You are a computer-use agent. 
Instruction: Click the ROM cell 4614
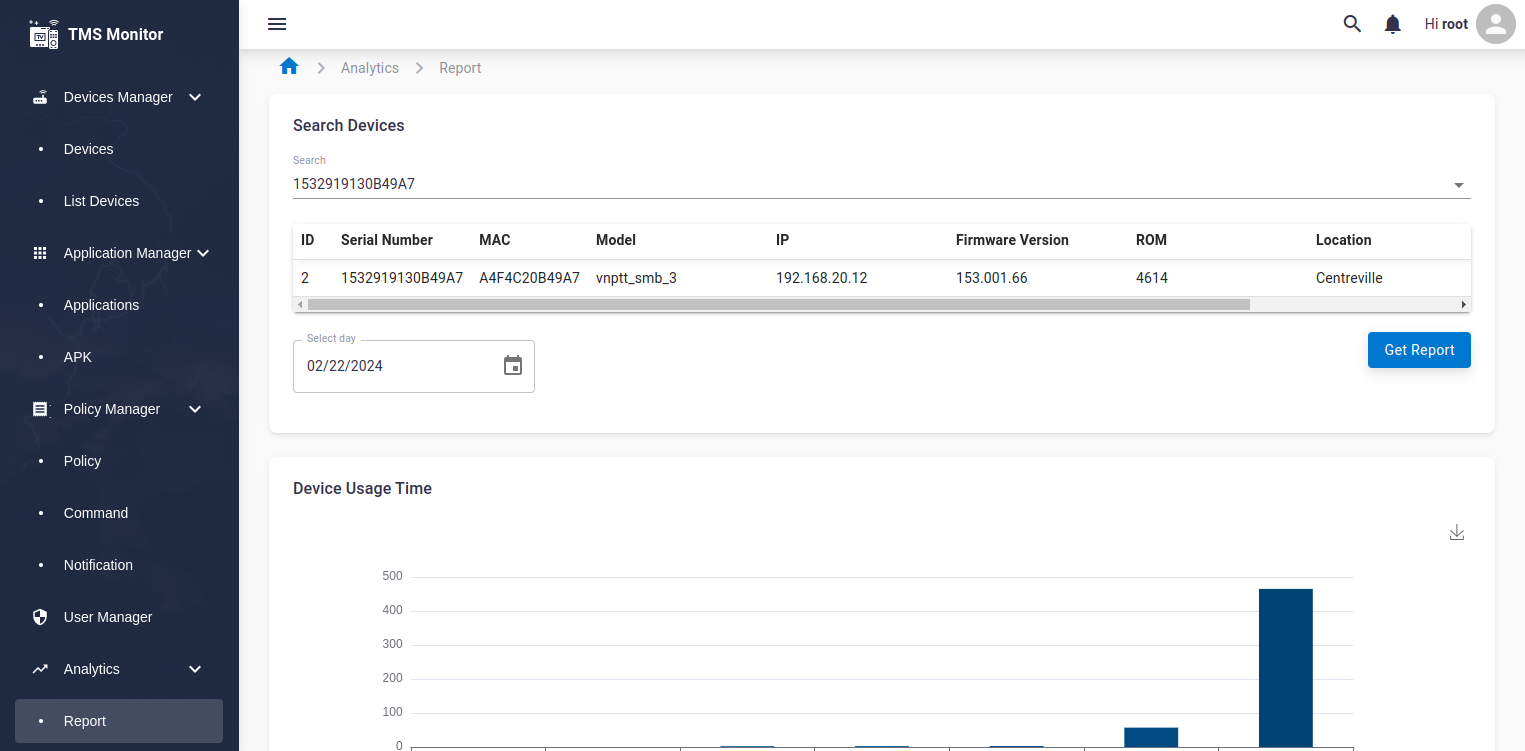click(x=1152, y=278)
